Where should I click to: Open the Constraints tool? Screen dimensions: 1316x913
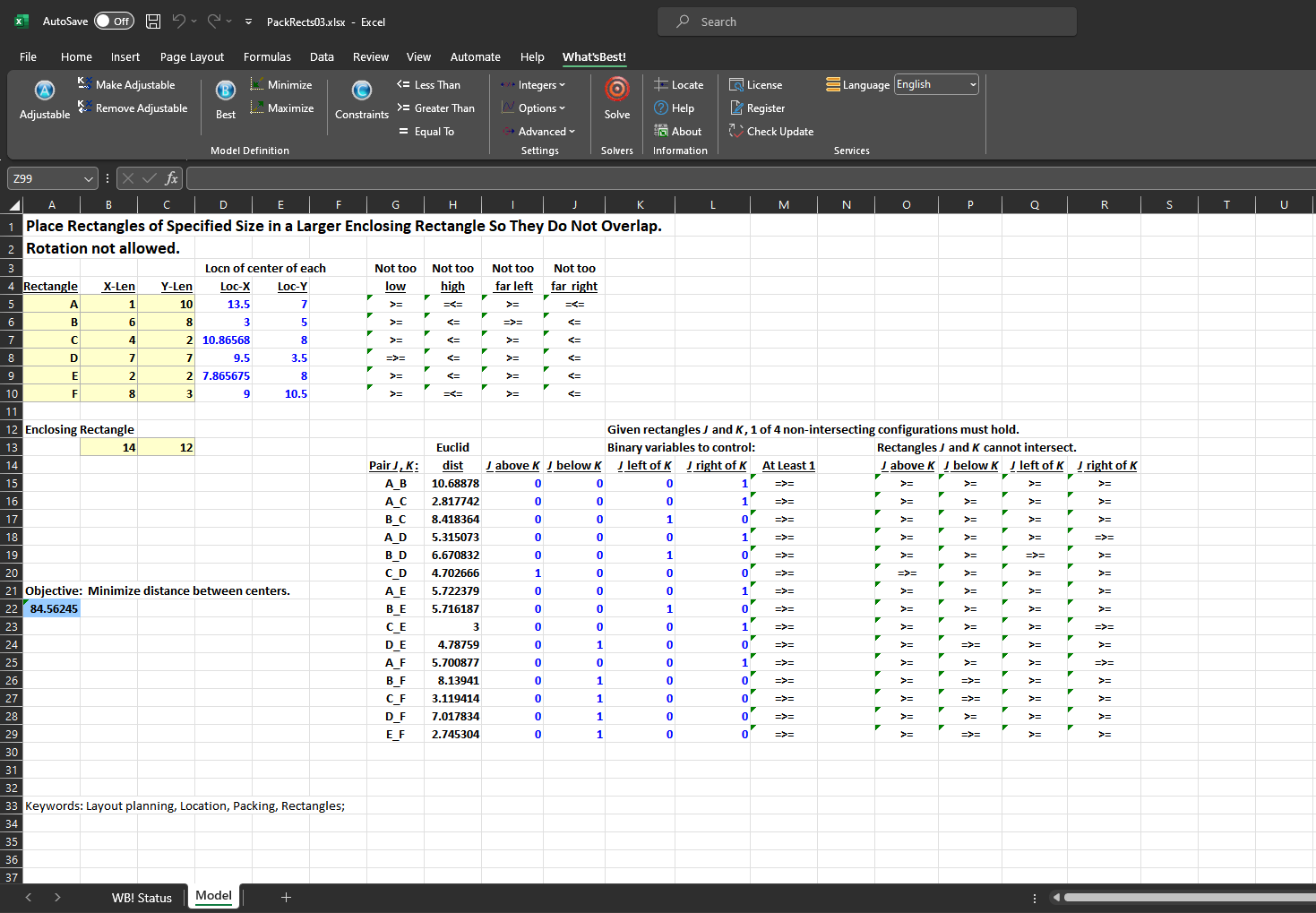click(361, 90)
